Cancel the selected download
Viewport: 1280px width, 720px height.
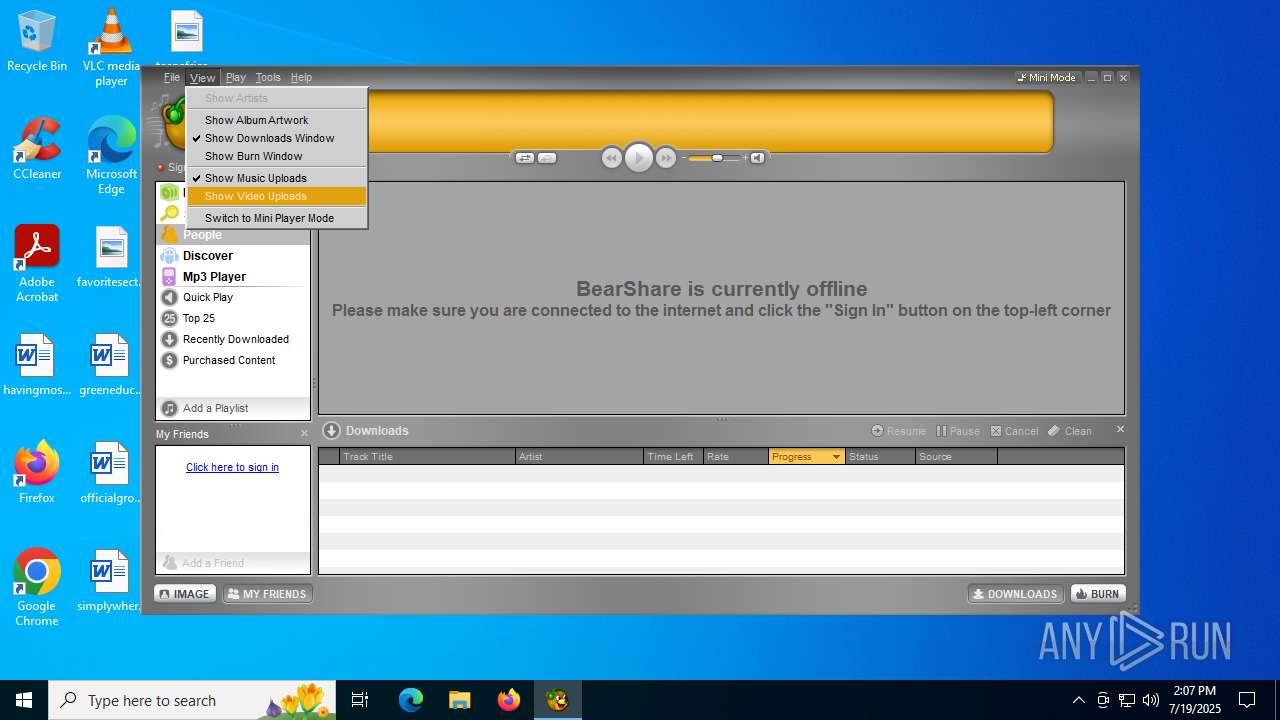click(1014, 431)
